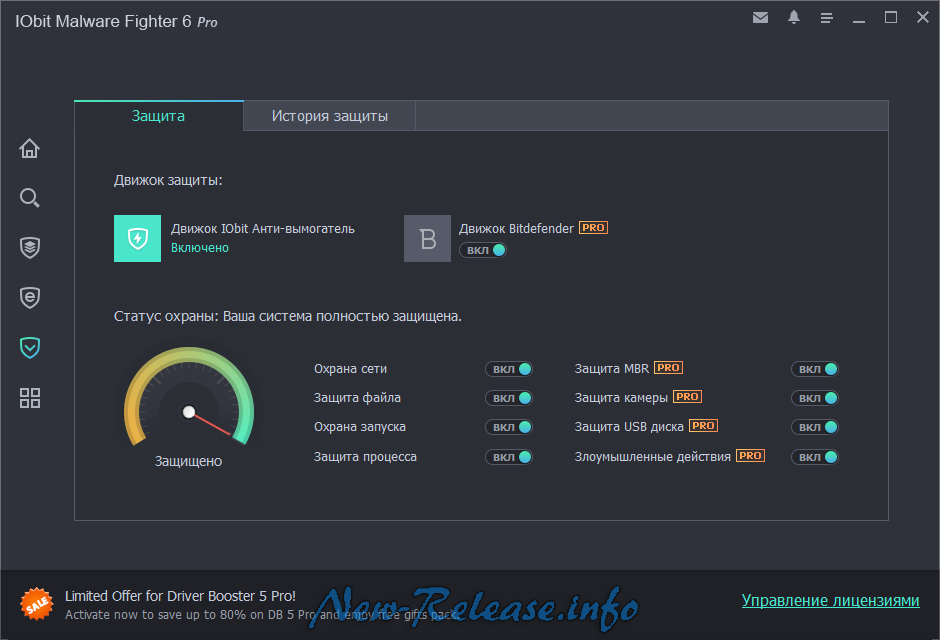The width and height of the screenshot is (940, 641).
Task: Click the Bitdefender engine B icon
Action: [427, 239]
